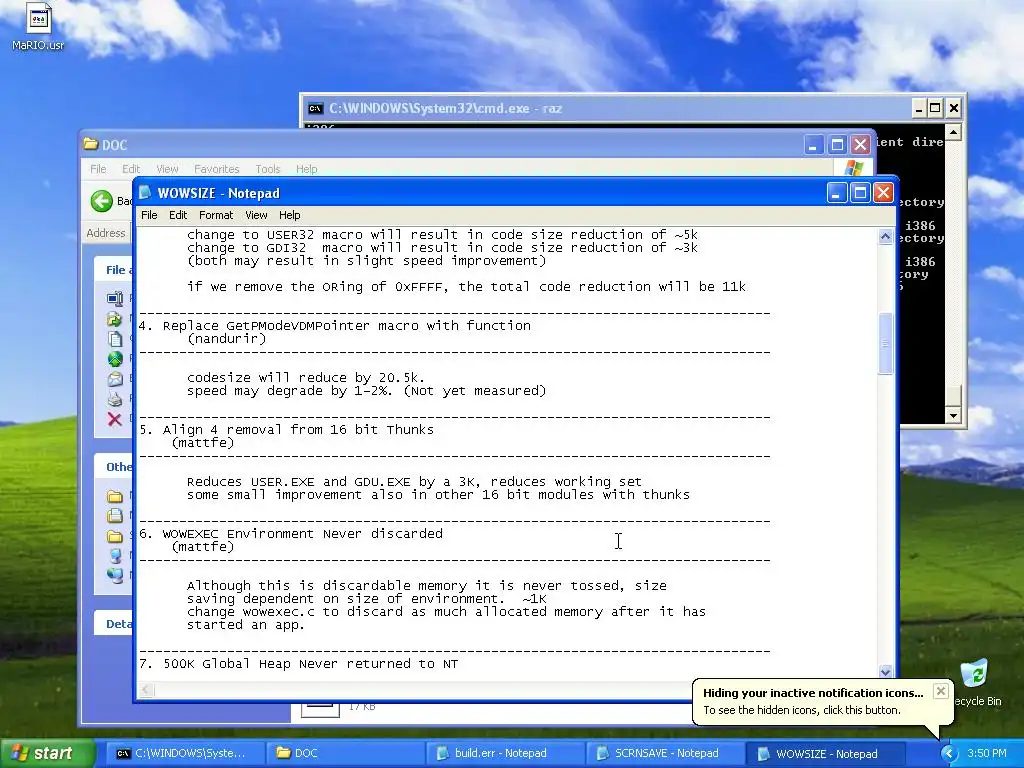Image resolution: width=1024 pixels, height=768 pixels.
Task: Open Edit menu in WOWSIZE Notepad
Action: click(x=178, y=215)
